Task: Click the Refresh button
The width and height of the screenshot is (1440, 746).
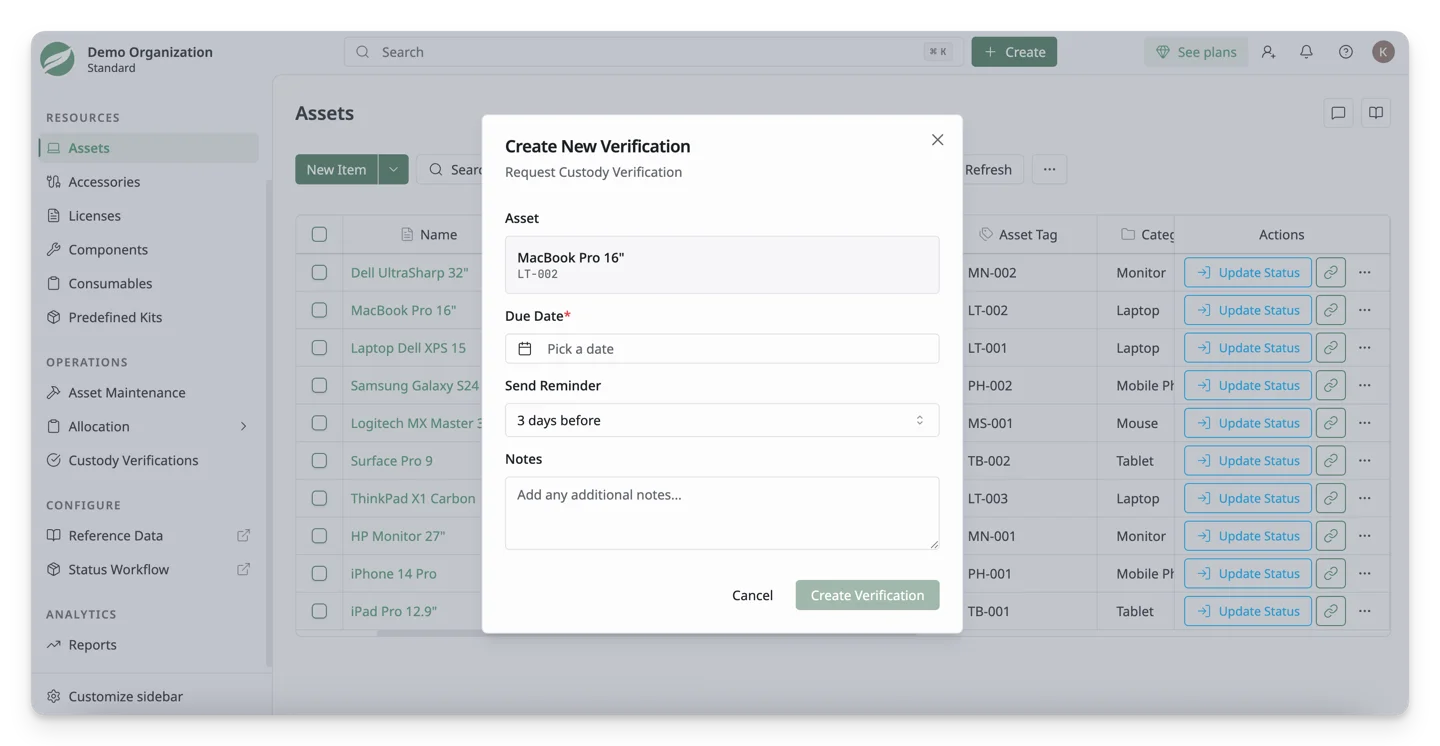Action: tap(988, 170)
